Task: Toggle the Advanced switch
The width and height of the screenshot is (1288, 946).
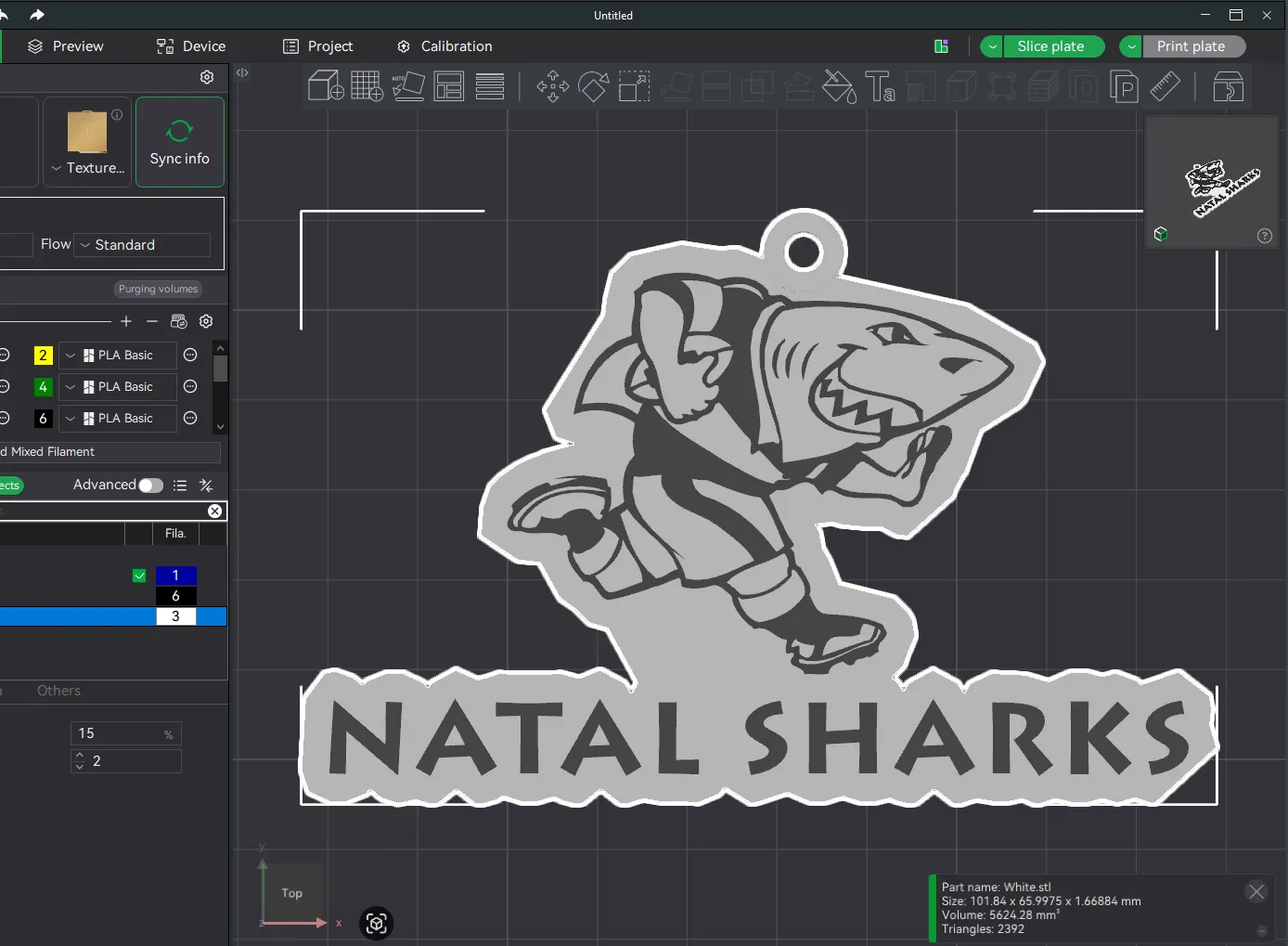Action: [x=151, y=486]
